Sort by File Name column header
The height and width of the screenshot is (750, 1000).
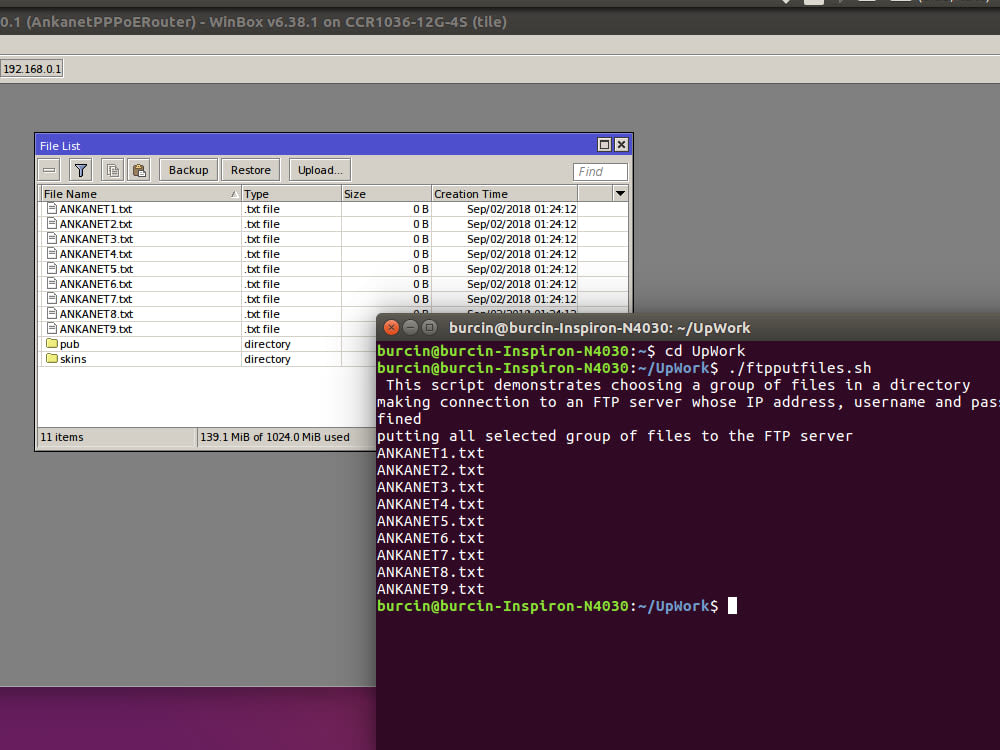(140, 194)
